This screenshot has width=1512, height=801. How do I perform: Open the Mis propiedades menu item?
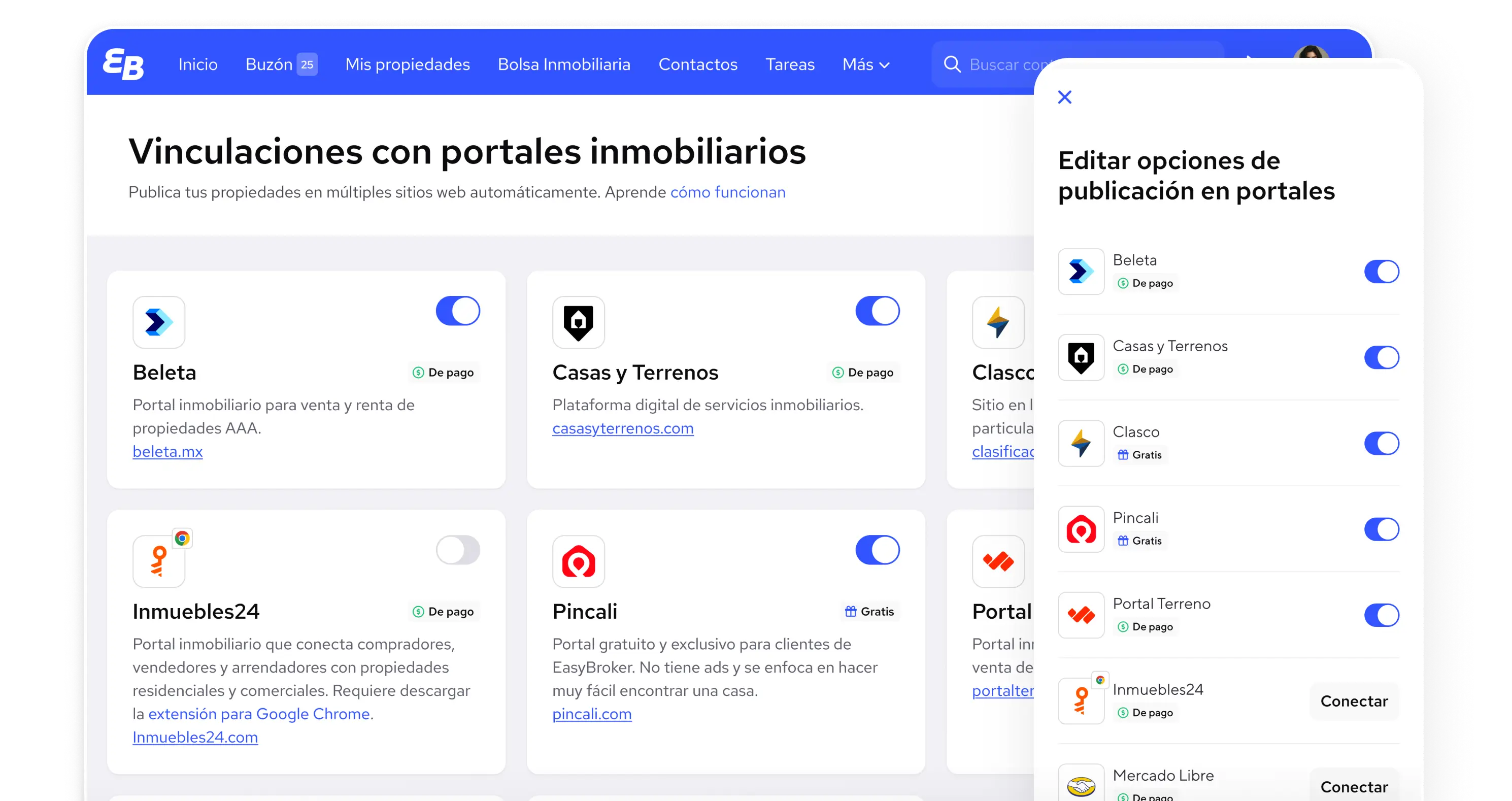pyautogui.click(x=407, y=64)
